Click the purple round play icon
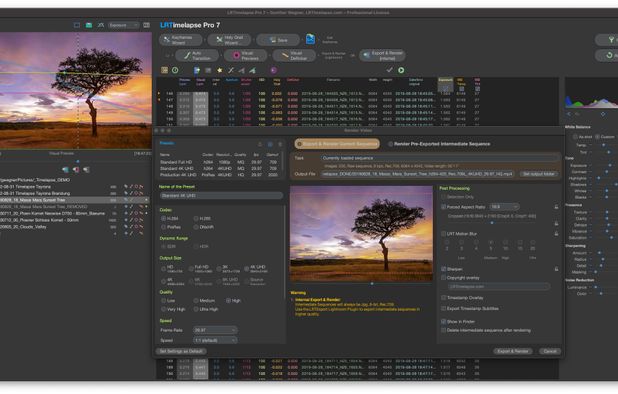Viewport: 618px width, 394px height. point(274,70)
